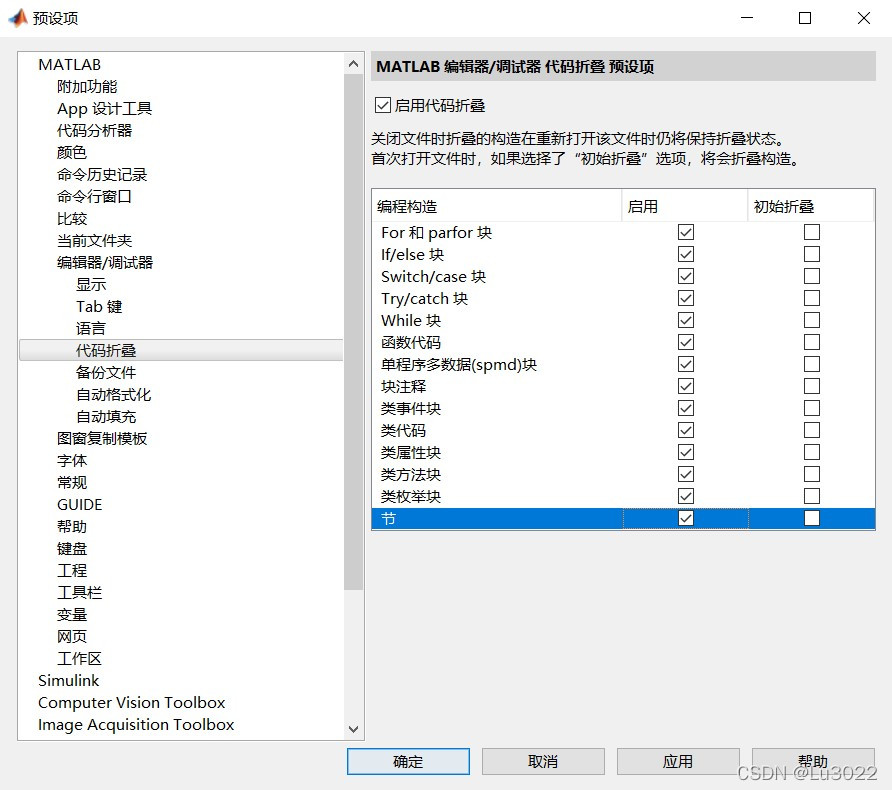Click tree scrollbar down arrow

tap(353, 729)
